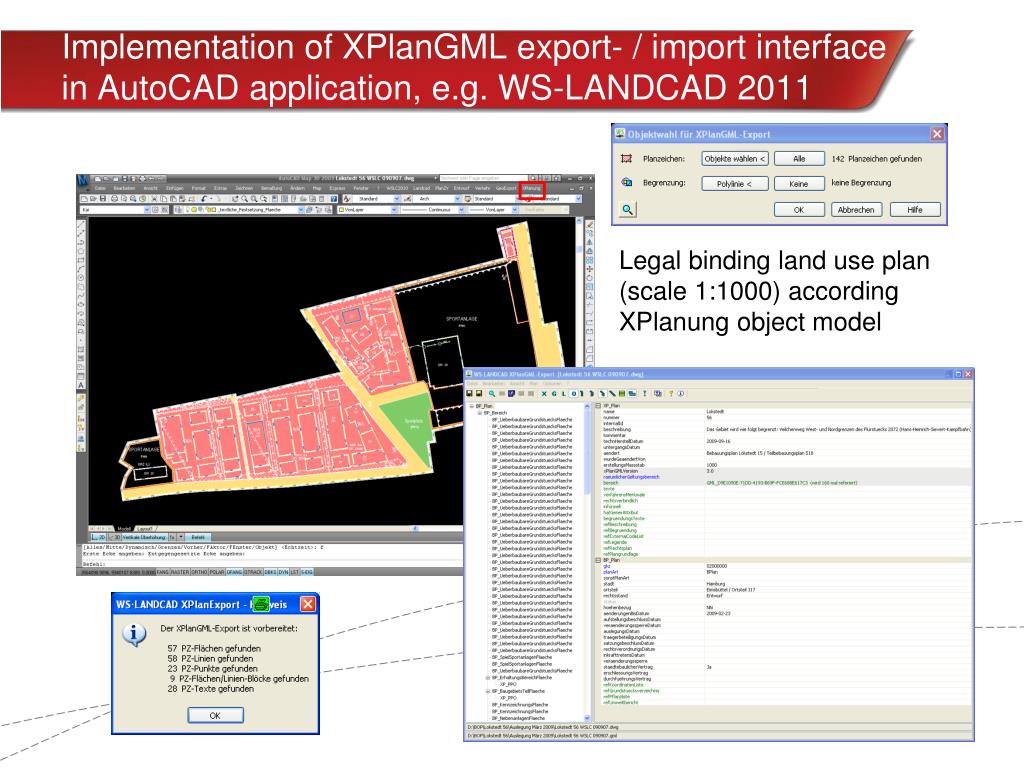The width and height of the screenshot is (1024, 768).
Task: Switch to the Model tab in AutoCAD
Action: [124, 529]
